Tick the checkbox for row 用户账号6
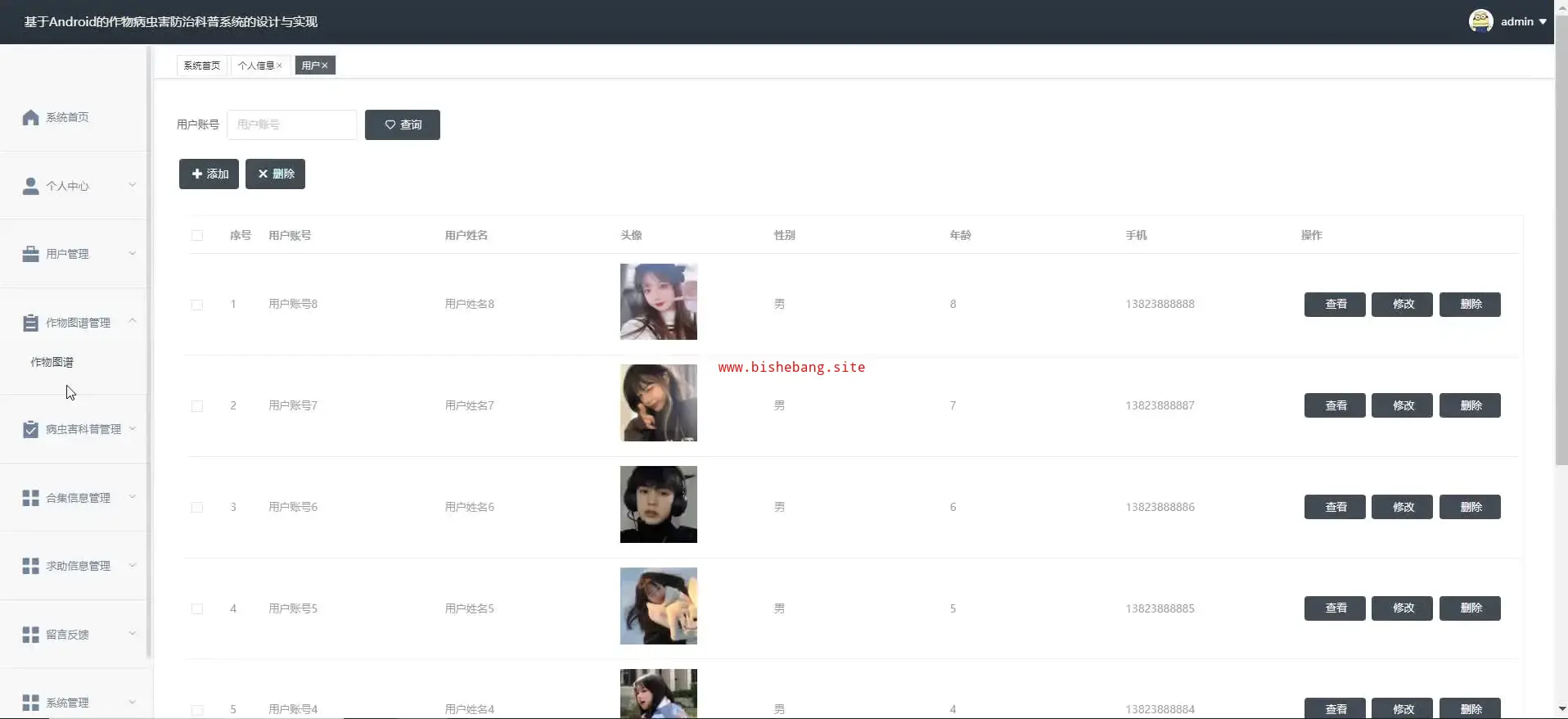 [x=197, y=508]
